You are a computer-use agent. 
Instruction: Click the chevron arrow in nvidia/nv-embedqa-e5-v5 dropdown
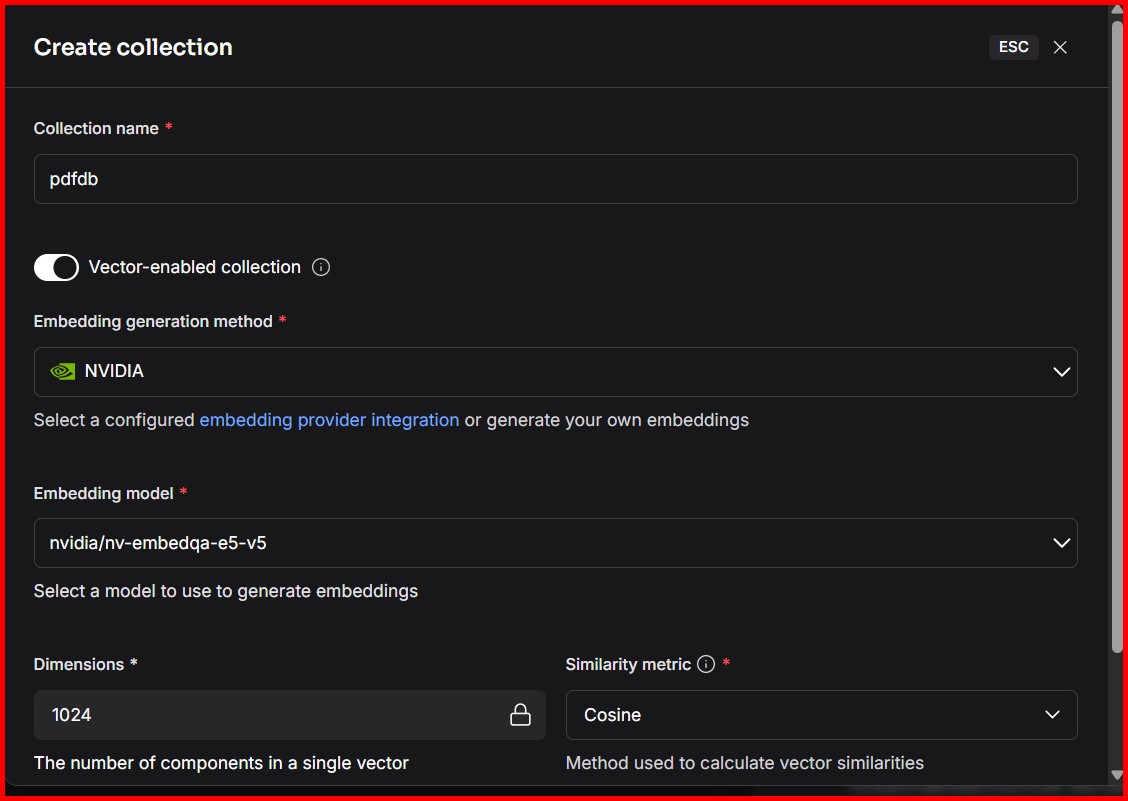tap(1061, 543)
